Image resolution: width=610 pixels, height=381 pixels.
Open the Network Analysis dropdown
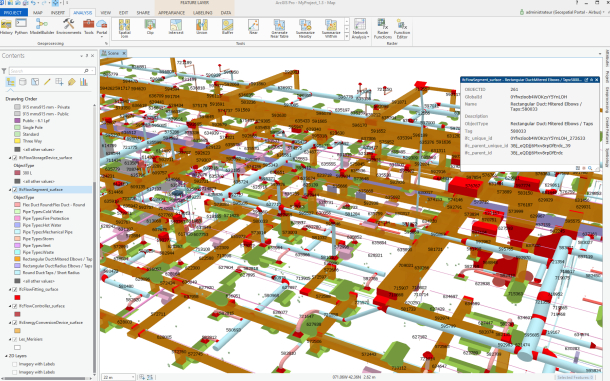(x=360, y=29)
